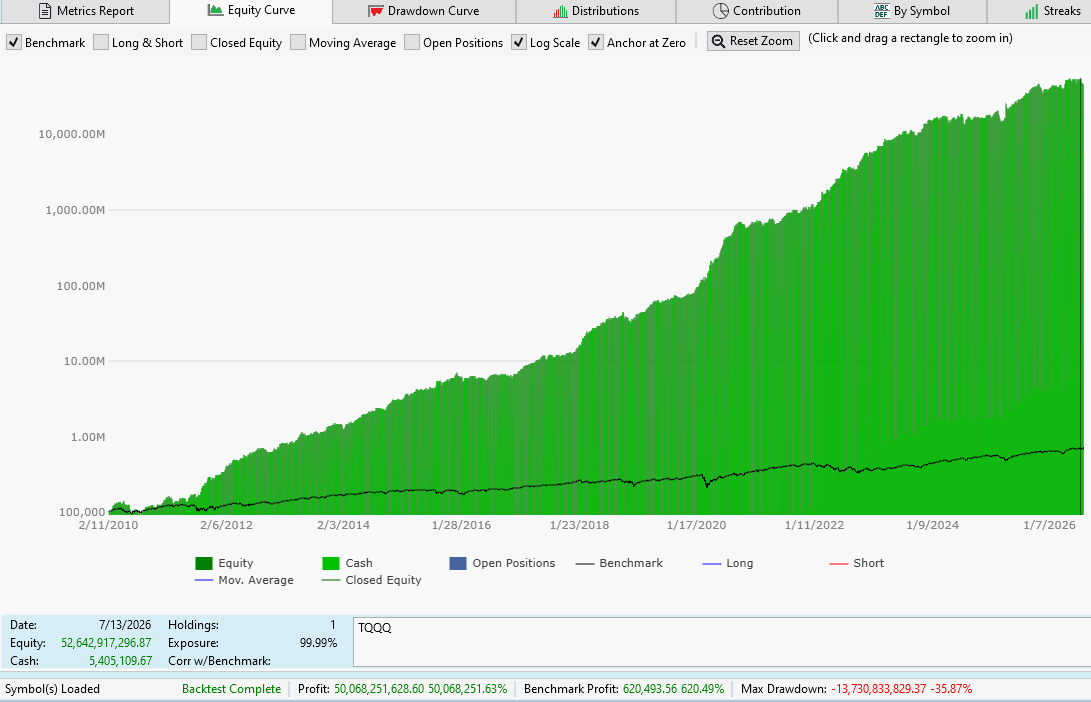Uncheck the Benchmark checkbox
The height and width of the screenshot is (702, 1091).
click(x=14, y=42)
